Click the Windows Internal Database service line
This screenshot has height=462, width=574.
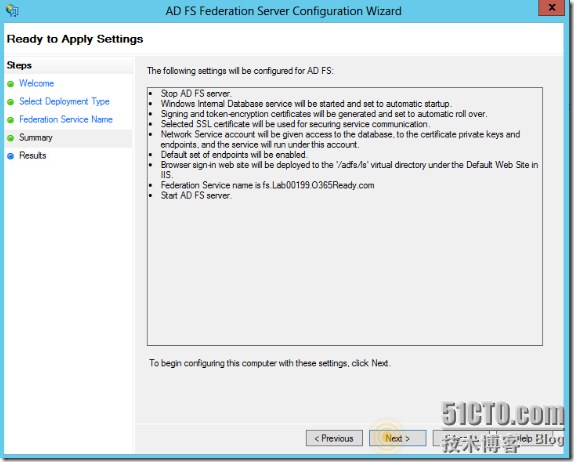(x=306, y=104)
